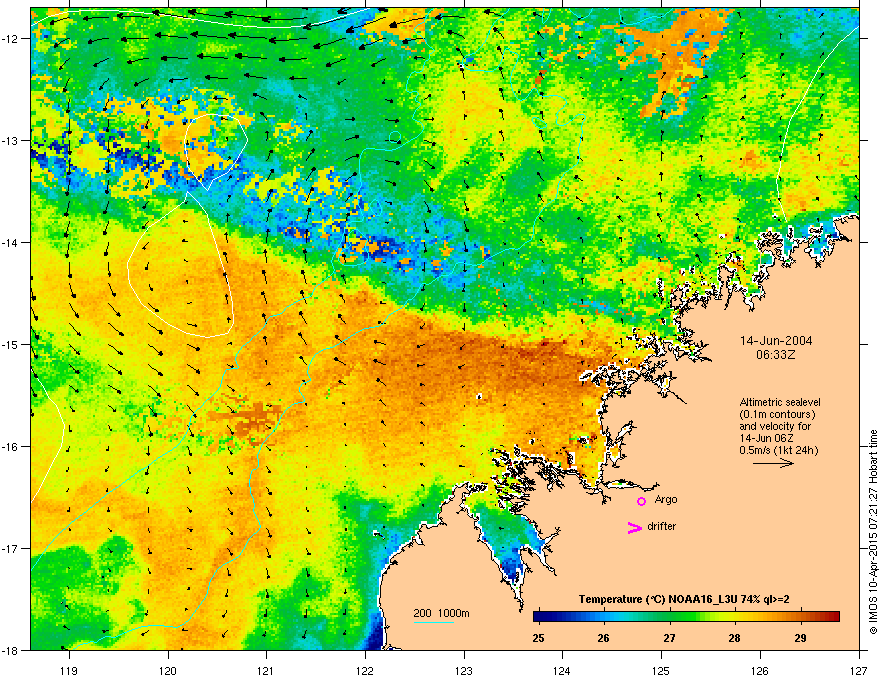
Task: Click the 'and velocity for' caption line
Action: (x=774, y=426)
